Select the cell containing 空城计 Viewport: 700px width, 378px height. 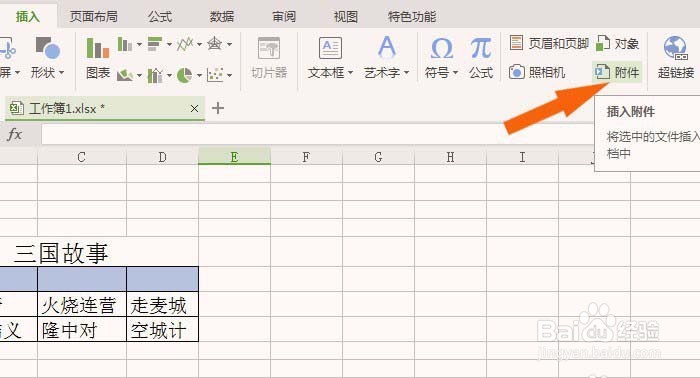[162, 330]
